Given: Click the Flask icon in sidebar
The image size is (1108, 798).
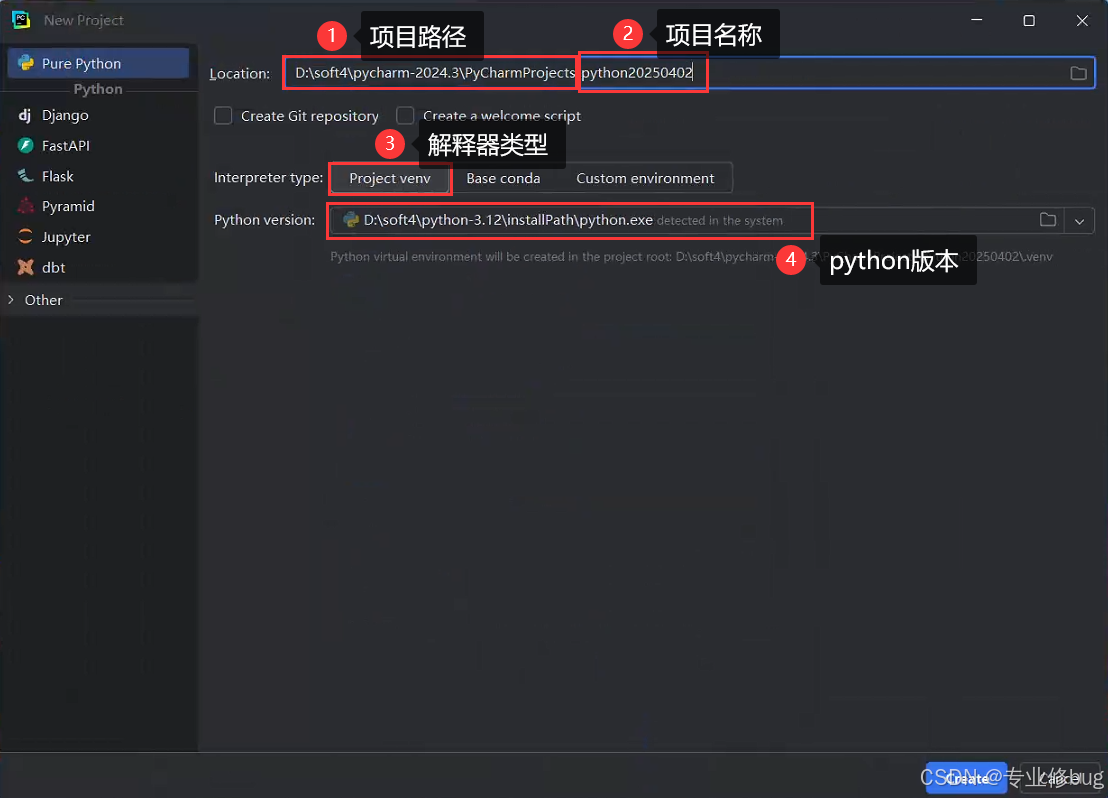Looking at the screenshot, I should (x=25, y=176).
